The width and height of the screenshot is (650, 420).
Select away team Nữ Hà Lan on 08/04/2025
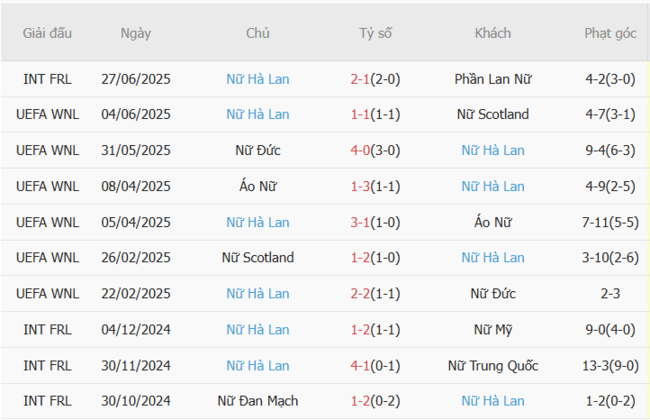(493, 186)
